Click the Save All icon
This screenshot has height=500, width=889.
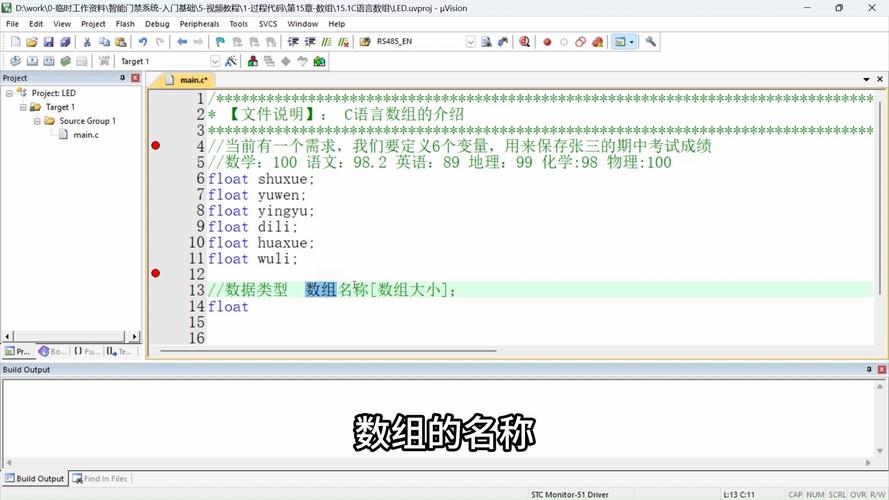[65, 42]
